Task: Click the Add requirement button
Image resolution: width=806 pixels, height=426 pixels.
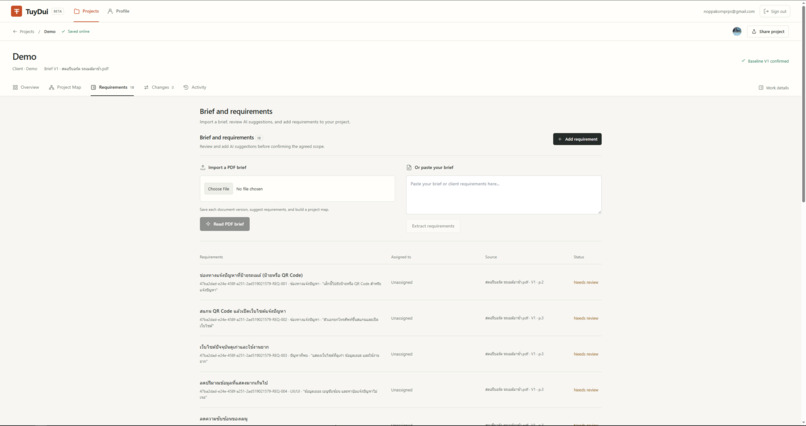Action: (x=577, y=139)
